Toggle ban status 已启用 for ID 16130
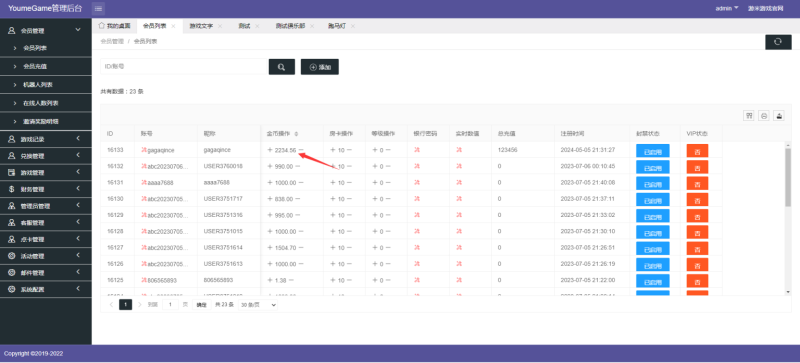The image size is (800, 363). 653,200
